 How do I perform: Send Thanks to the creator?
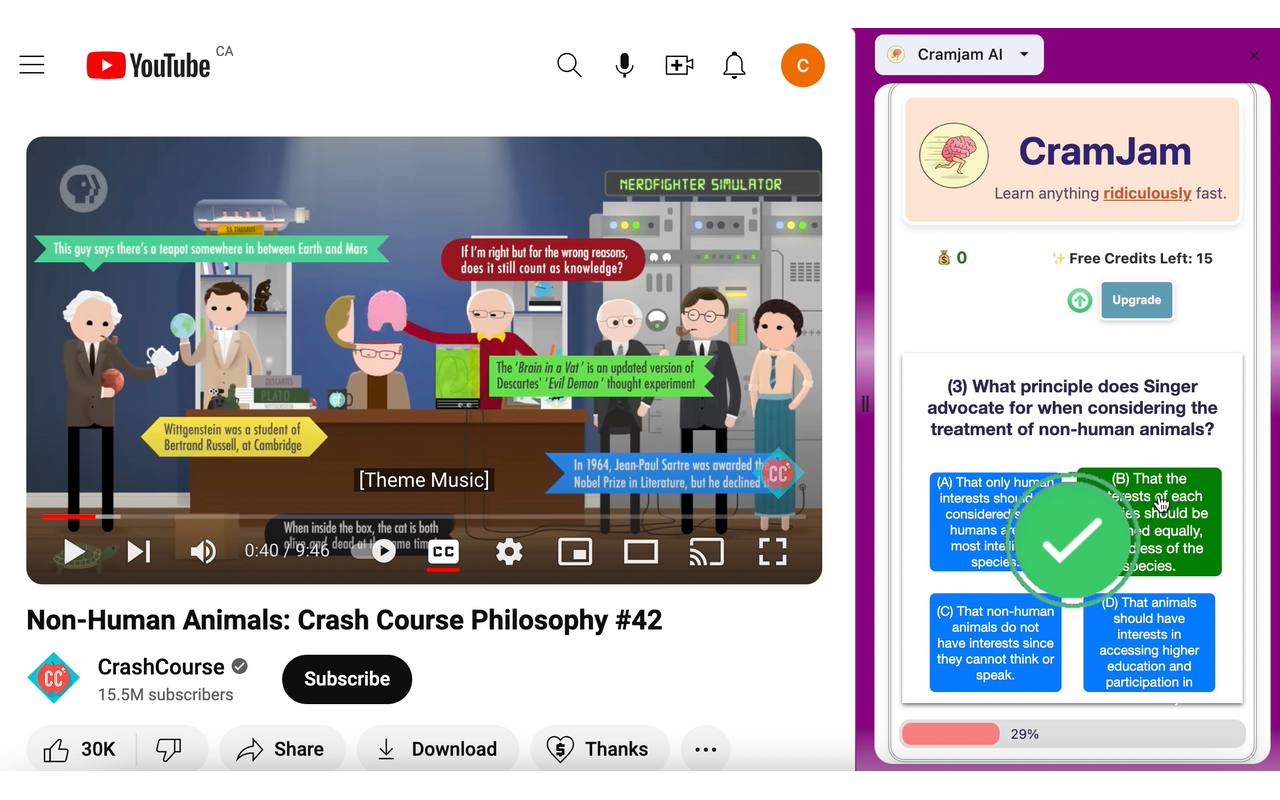point(599,749)
